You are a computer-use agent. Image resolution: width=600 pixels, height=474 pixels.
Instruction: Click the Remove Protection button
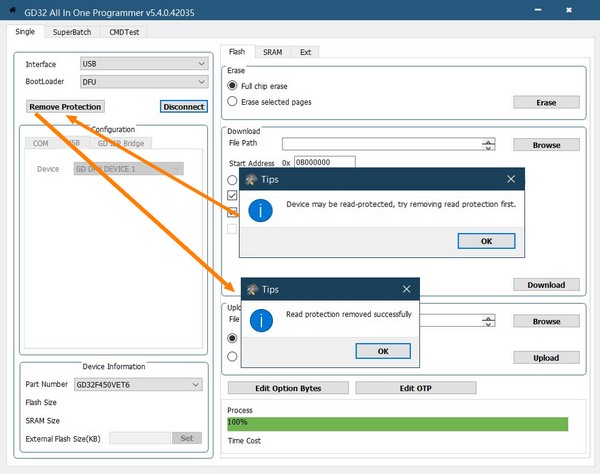pos(65,107)
